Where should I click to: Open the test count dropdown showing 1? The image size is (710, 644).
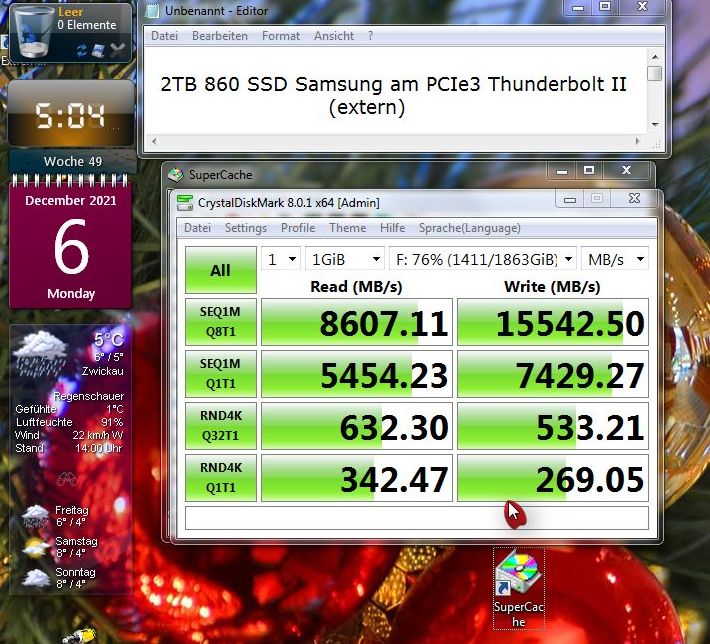click(281, 259)
